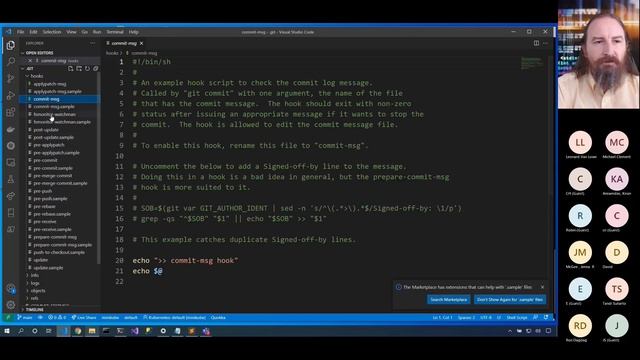
Task: Refresh the explorer file tree
Action: pyautogui.click(x=87, y=69)
